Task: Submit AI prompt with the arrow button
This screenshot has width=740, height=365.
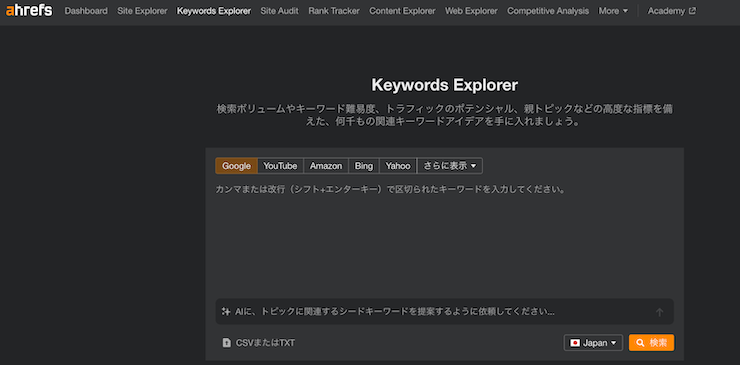Action: (x=660, y=312)
